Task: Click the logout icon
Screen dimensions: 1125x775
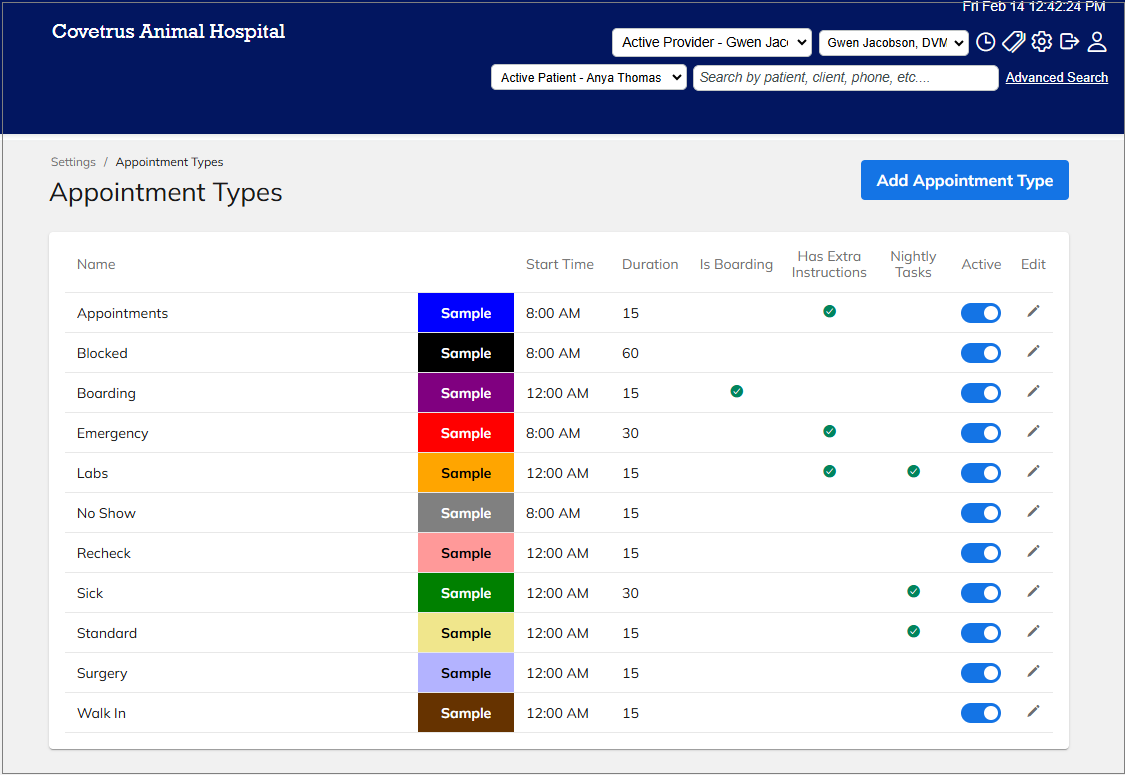Action: [x=1070, y=42]
